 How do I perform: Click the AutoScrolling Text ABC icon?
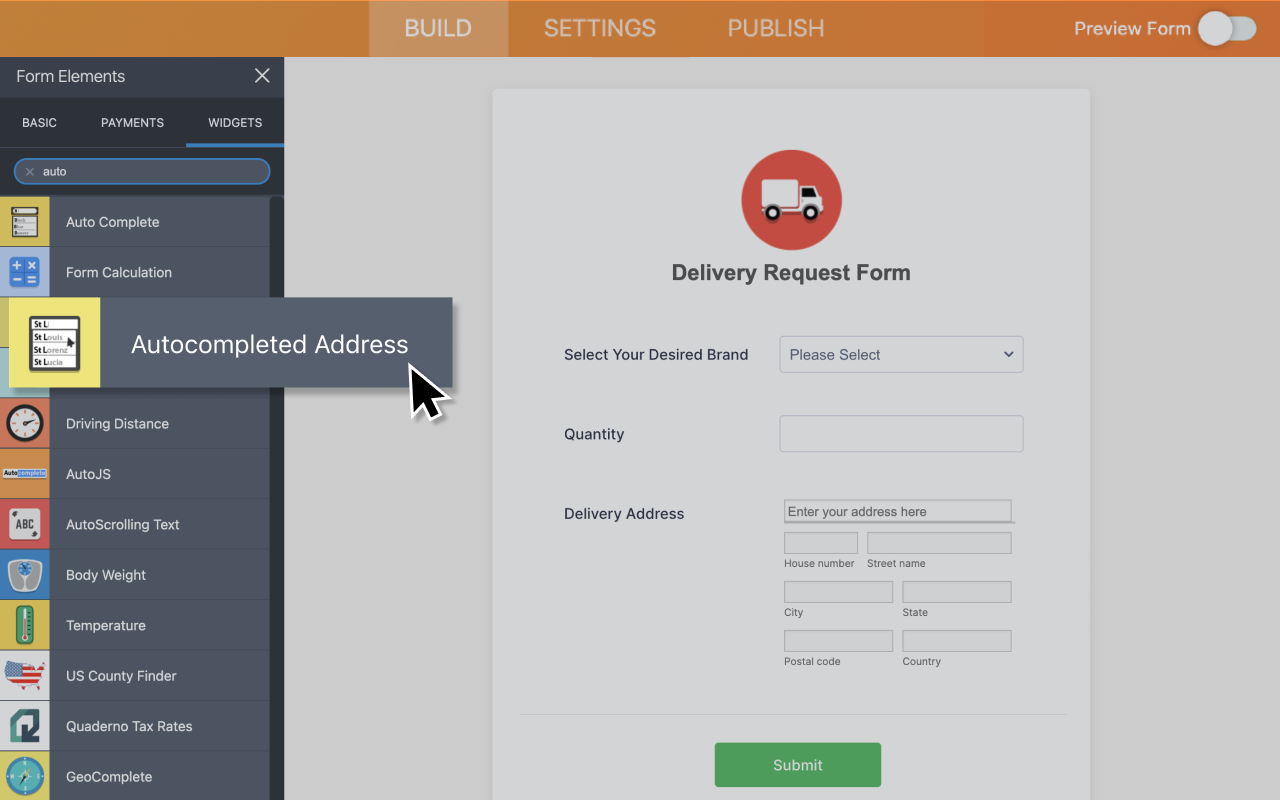click(24, 523)
